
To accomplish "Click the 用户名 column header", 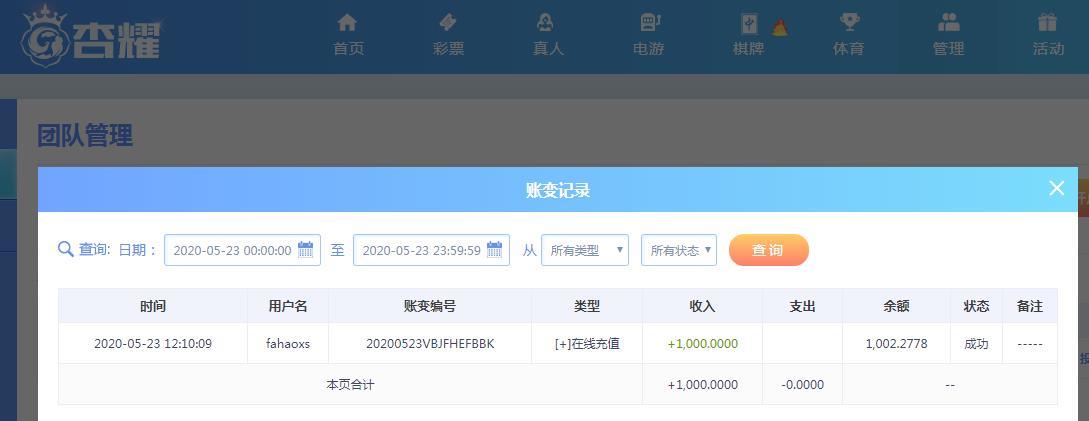I will (288, 306).
